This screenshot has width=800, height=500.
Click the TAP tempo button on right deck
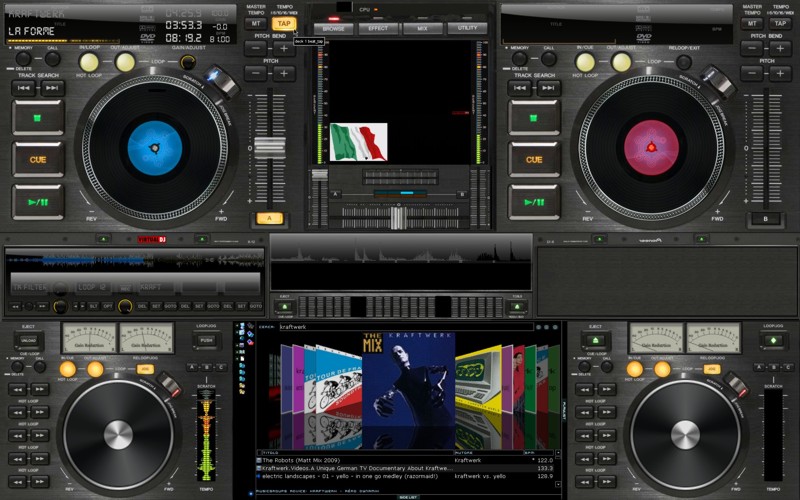pyautogui.click(x=781, y=23)
